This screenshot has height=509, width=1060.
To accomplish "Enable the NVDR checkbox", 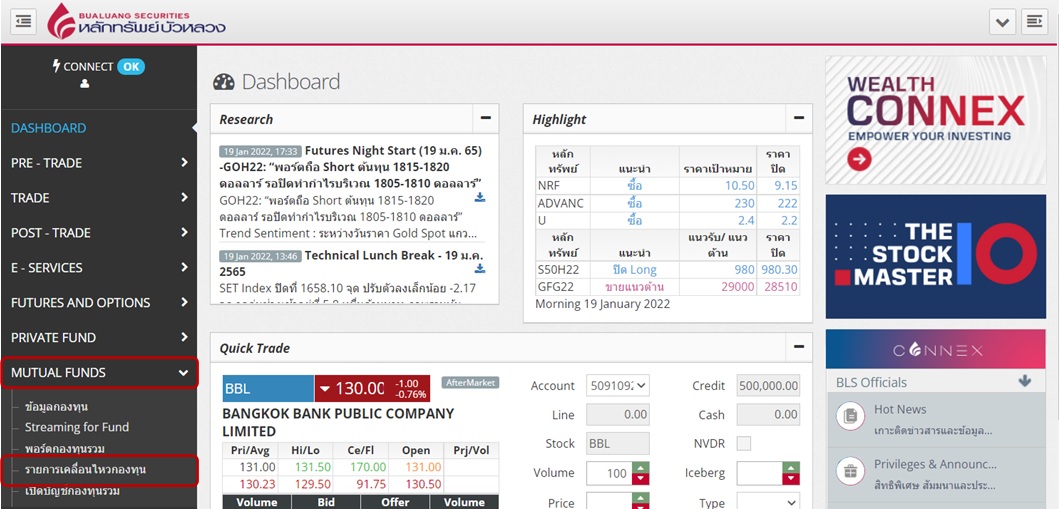I will tap(743, 443).
